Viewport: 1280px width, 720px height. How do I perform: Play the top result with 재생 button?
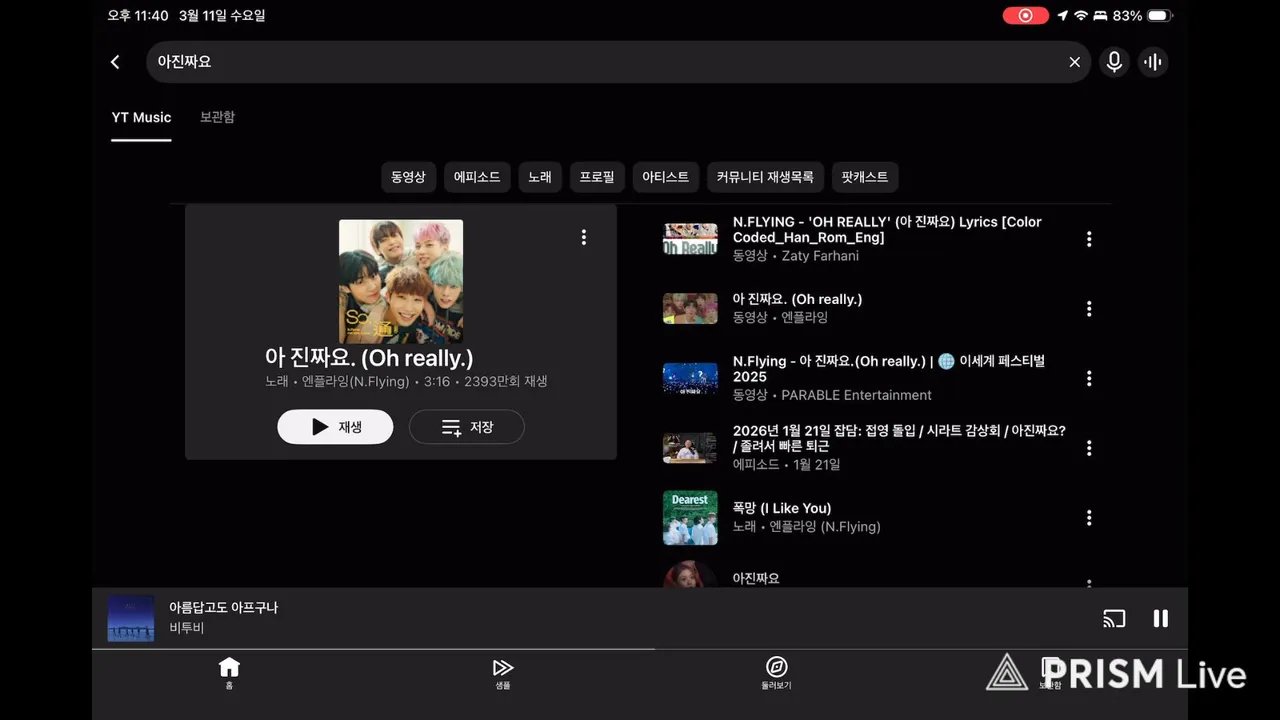click(335, 427)
